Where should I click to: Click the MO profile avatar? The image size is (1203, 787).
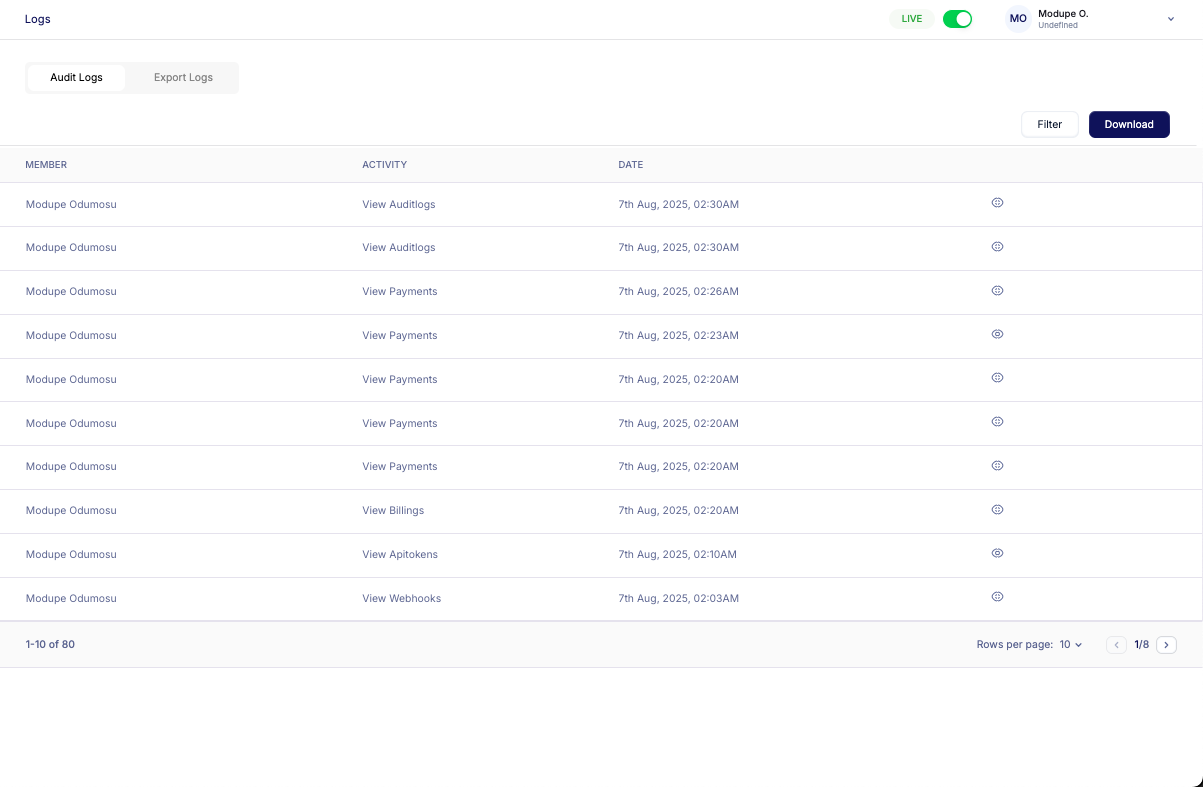click(1018, 19)
